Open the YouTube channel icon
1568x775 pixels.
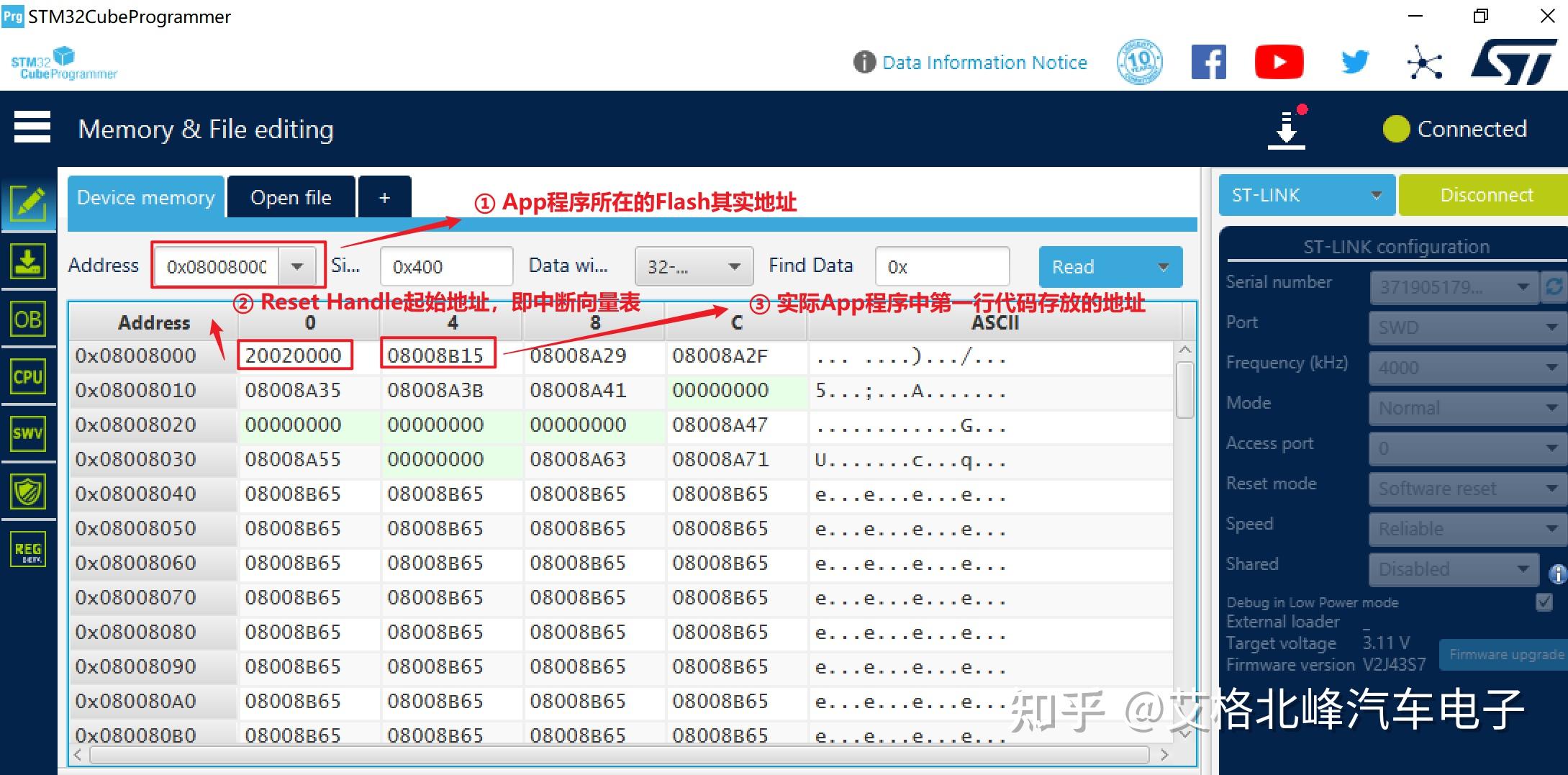pyautogui.click(x=1279, y=62)
